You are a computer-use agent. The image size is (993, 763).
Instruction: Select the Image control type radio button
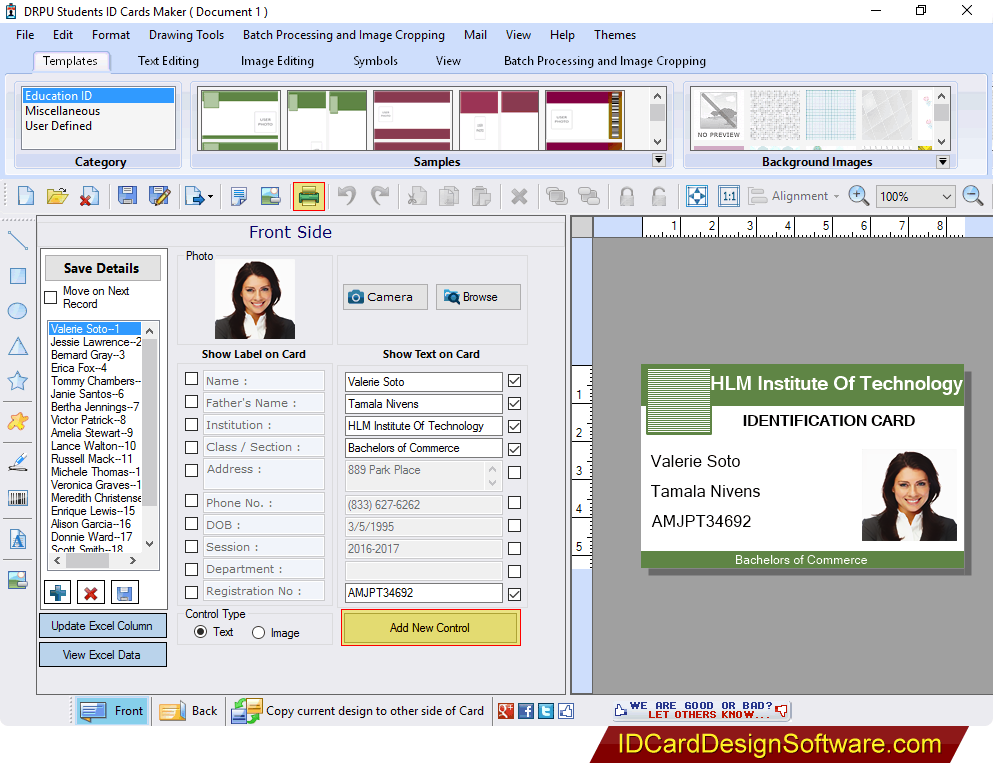pyautogui.click(x=258, y=631)
